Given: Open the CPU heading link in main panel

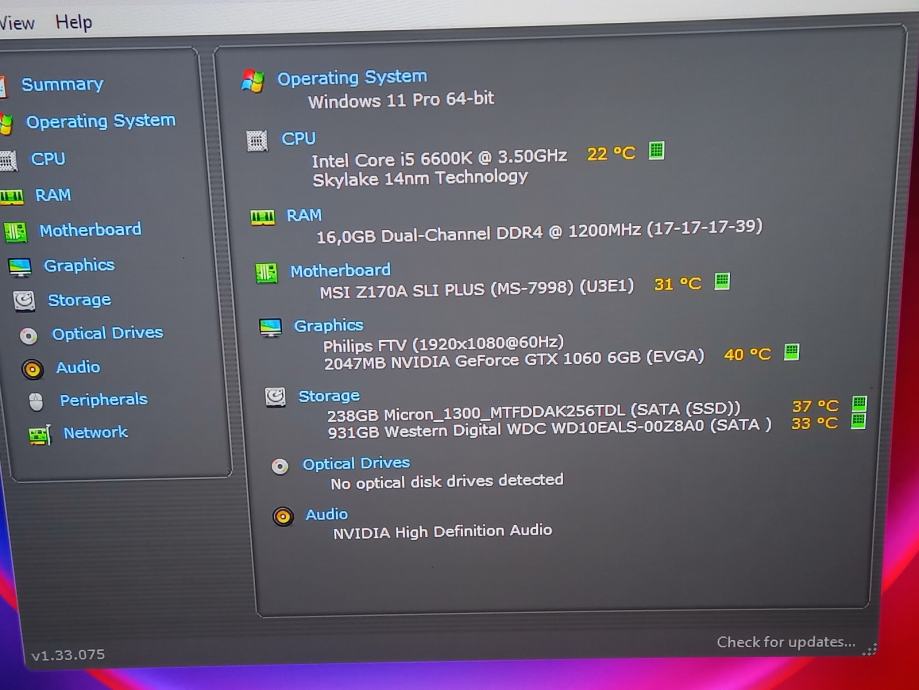Looking at the screenshot, I should pyautogui.click(x=298, y=139).
